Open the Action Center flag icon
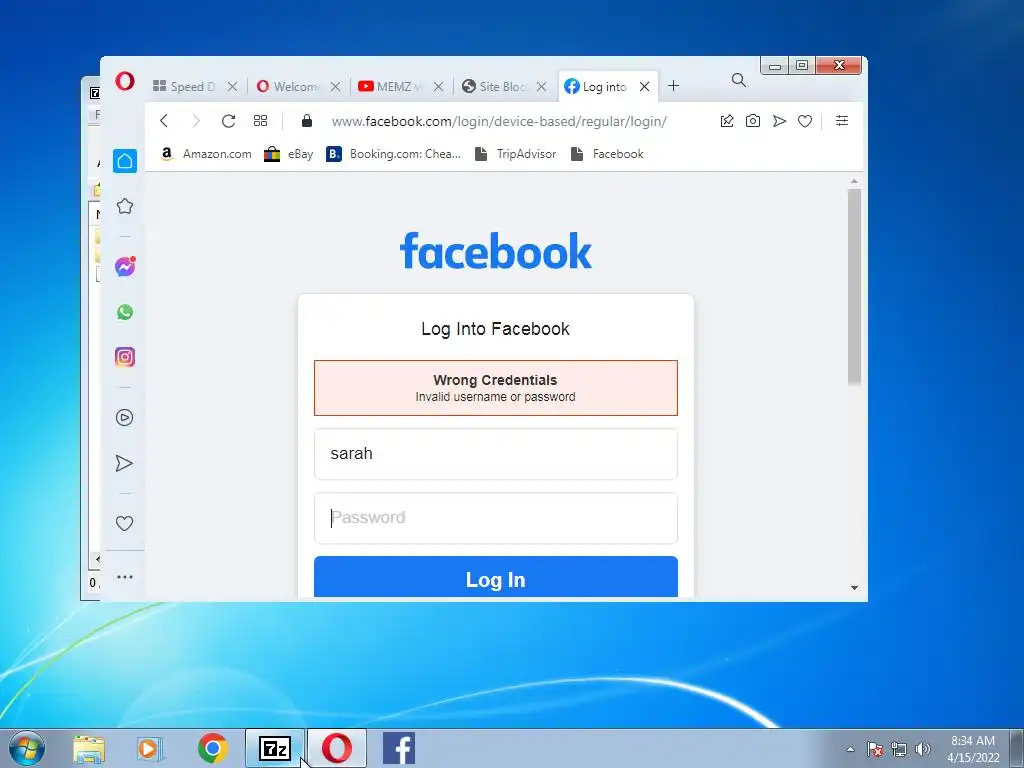 click(x=874, y=749)
